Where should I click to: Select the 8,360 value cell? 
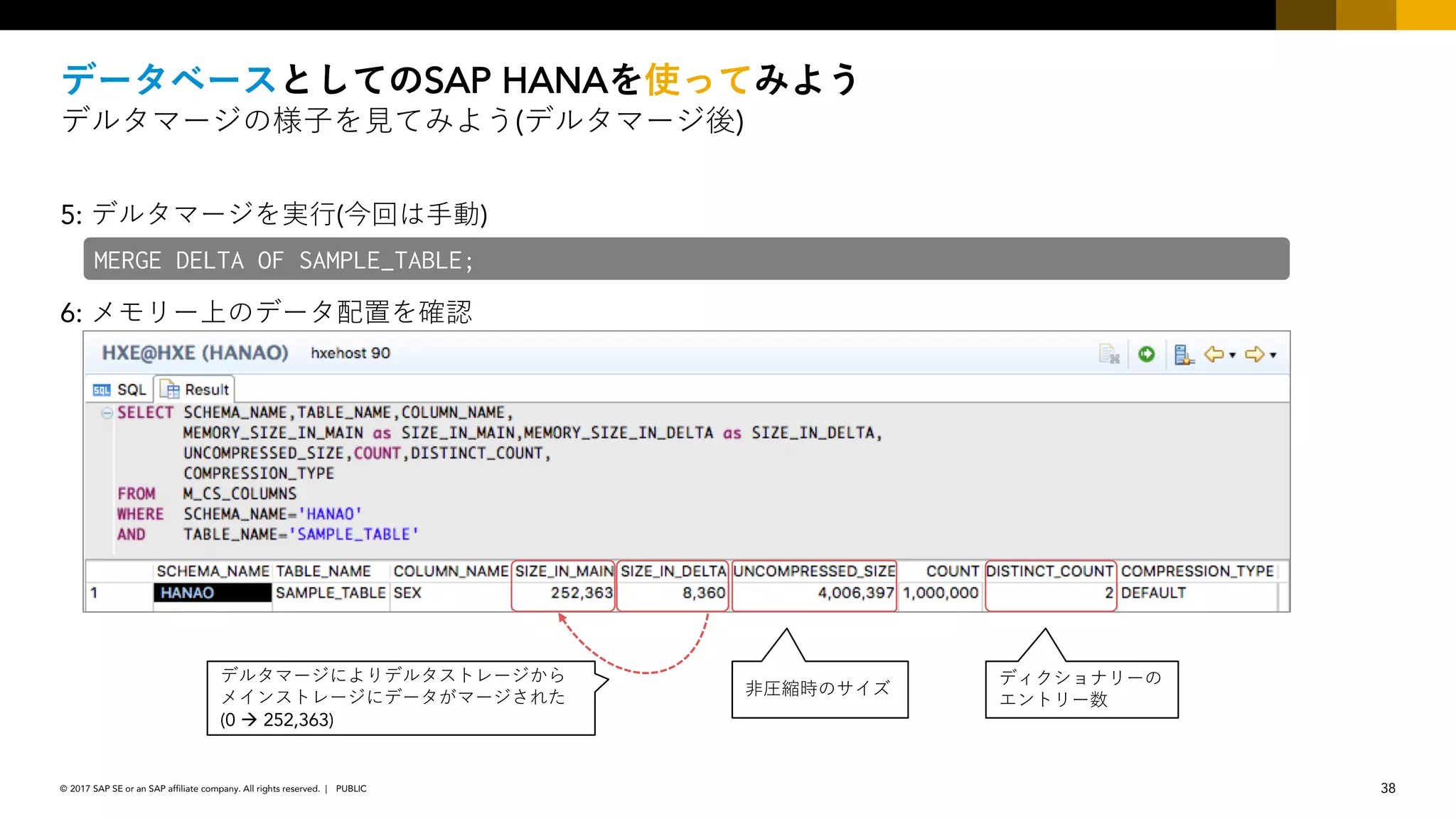673,593
